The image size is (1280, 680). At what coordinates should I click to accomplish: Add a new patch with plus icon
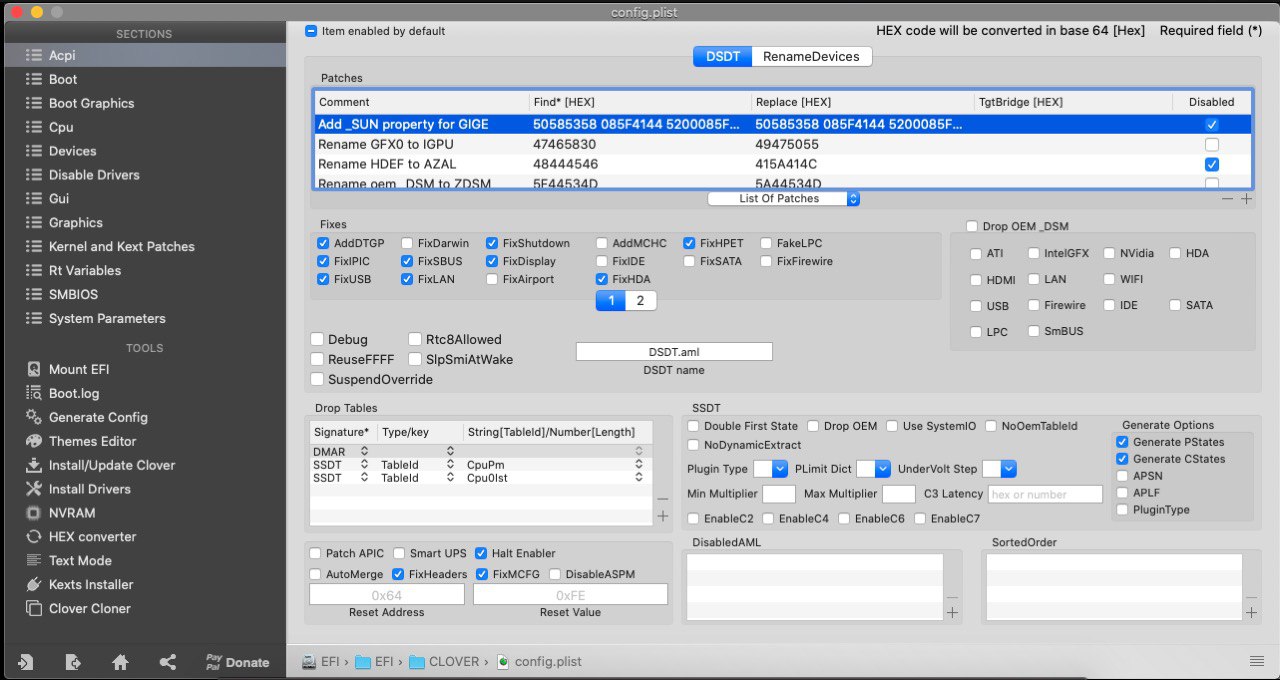[x=1246, y=199]
